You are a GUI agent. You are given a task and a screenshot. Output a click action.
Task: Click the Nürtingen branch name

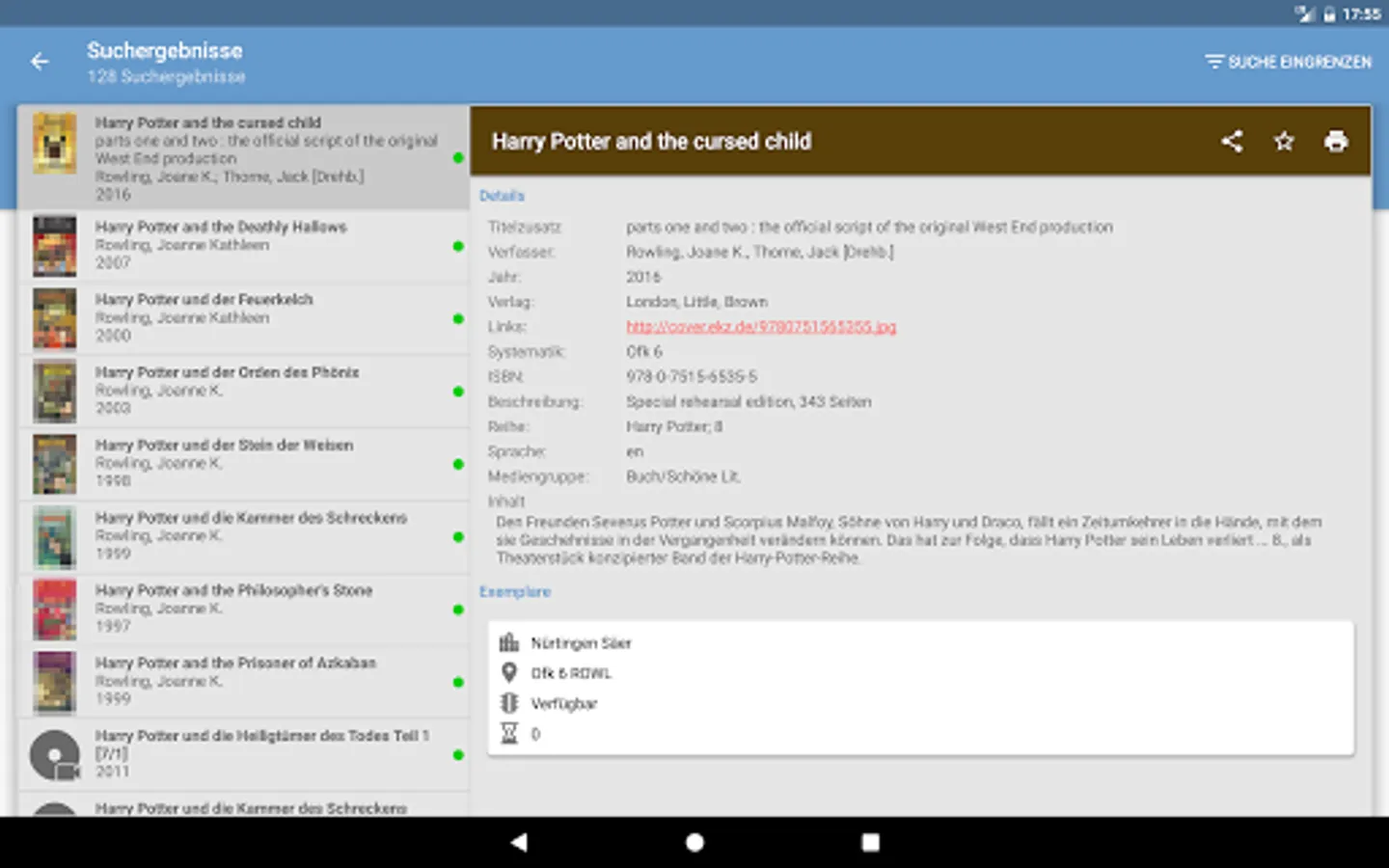[x=581, y=643]
